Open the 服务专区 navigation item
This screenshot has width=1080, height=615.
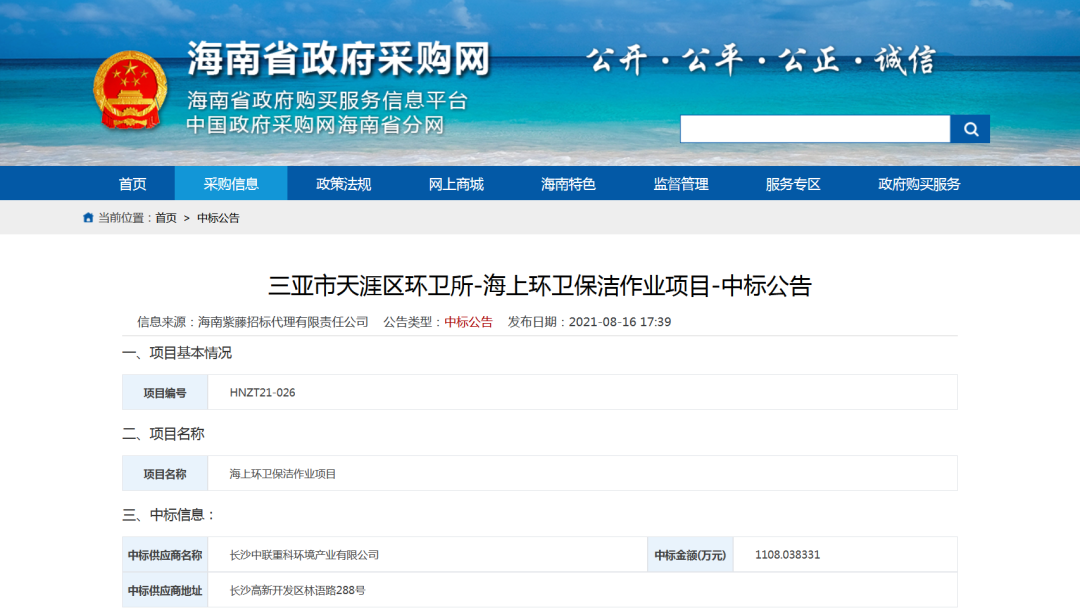[x=793, y=184]
